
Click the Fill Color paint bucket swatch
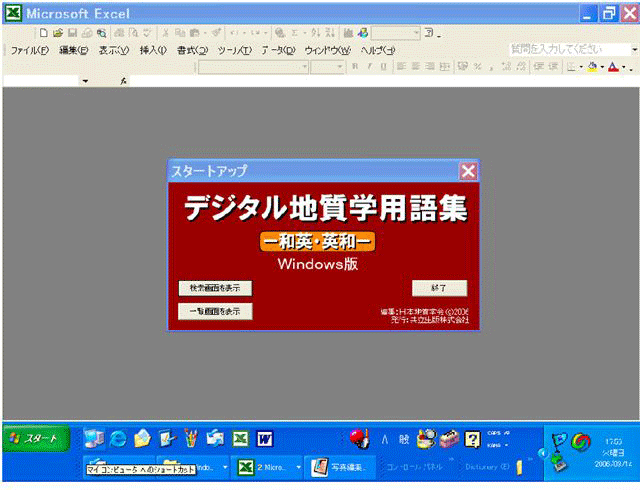[x=592, y=67]
